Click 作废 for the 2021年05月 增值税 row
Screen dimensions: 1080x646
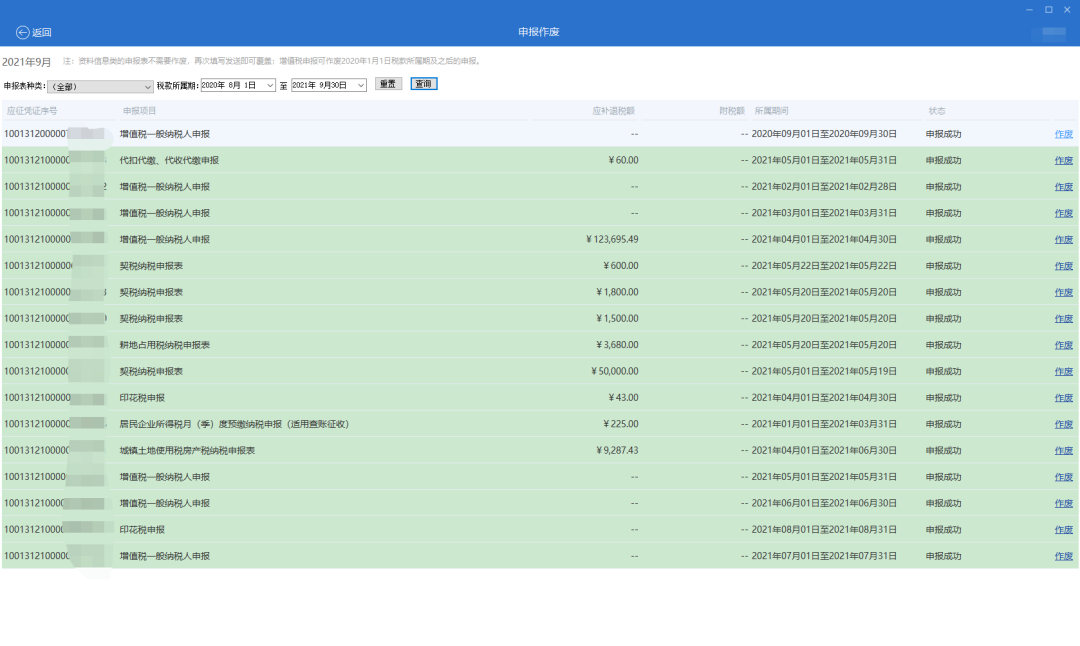pos(1063,477)
